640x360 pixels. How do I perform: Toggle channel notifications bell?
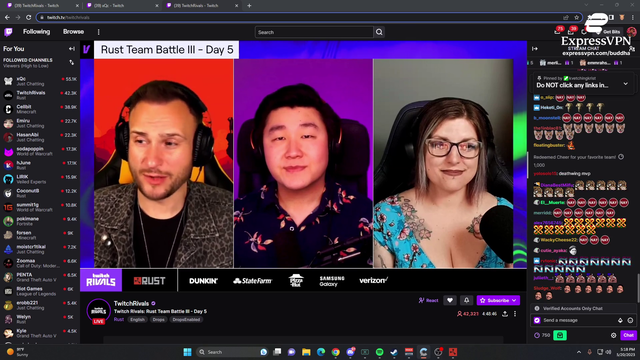(467, 300)
